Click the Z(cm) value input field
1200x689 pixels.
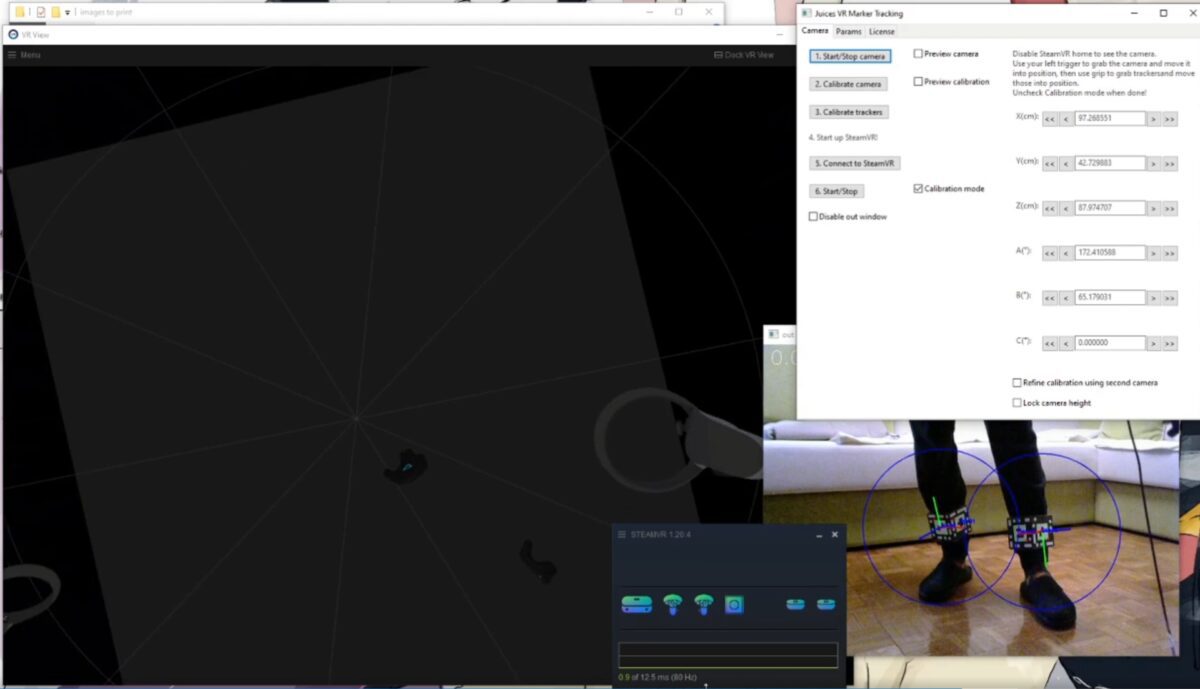pyautogui.click(x=1109, y=208)
